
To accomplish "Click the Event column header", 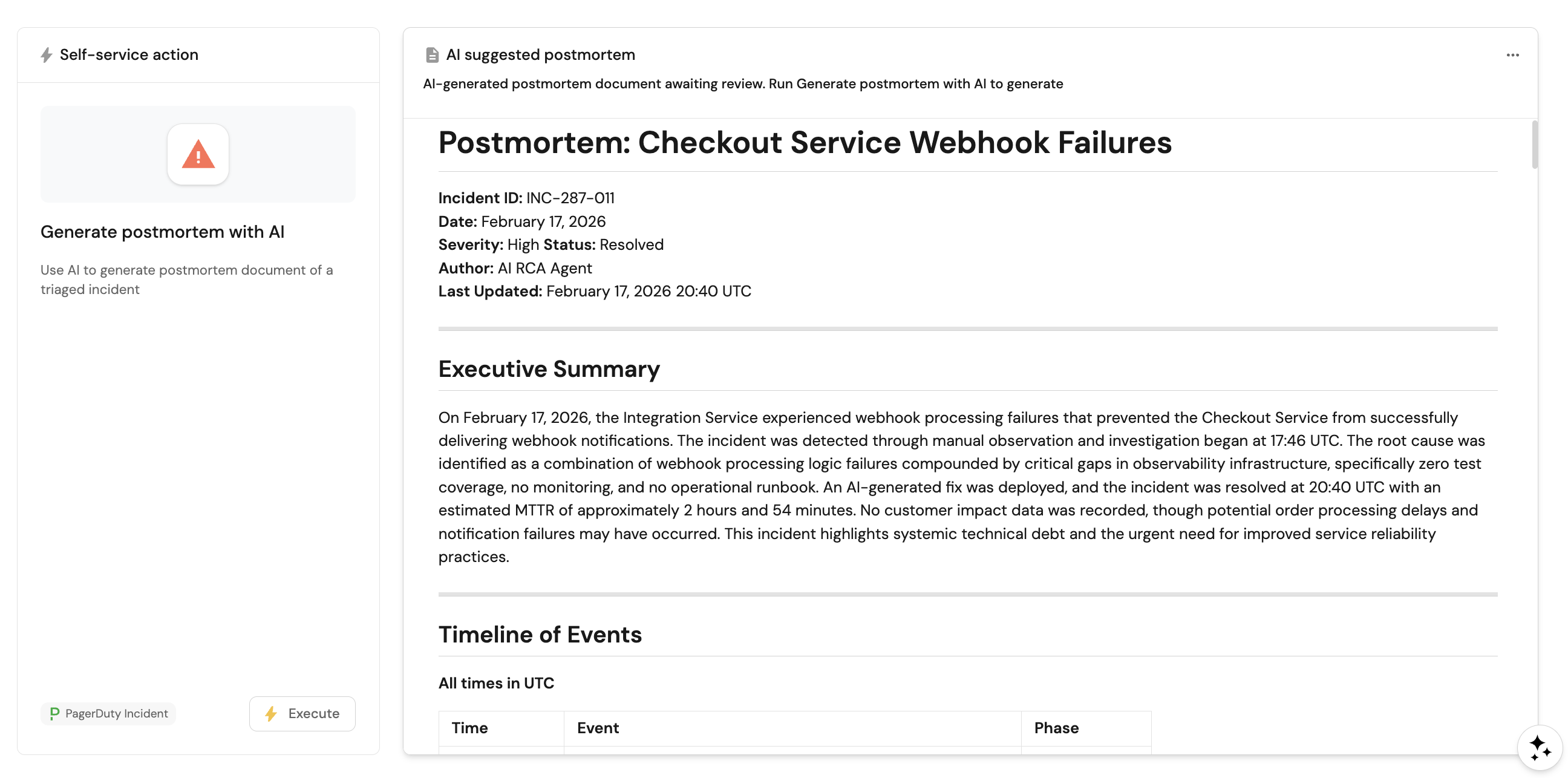I will pyautogui.click(x=597, y=728).
